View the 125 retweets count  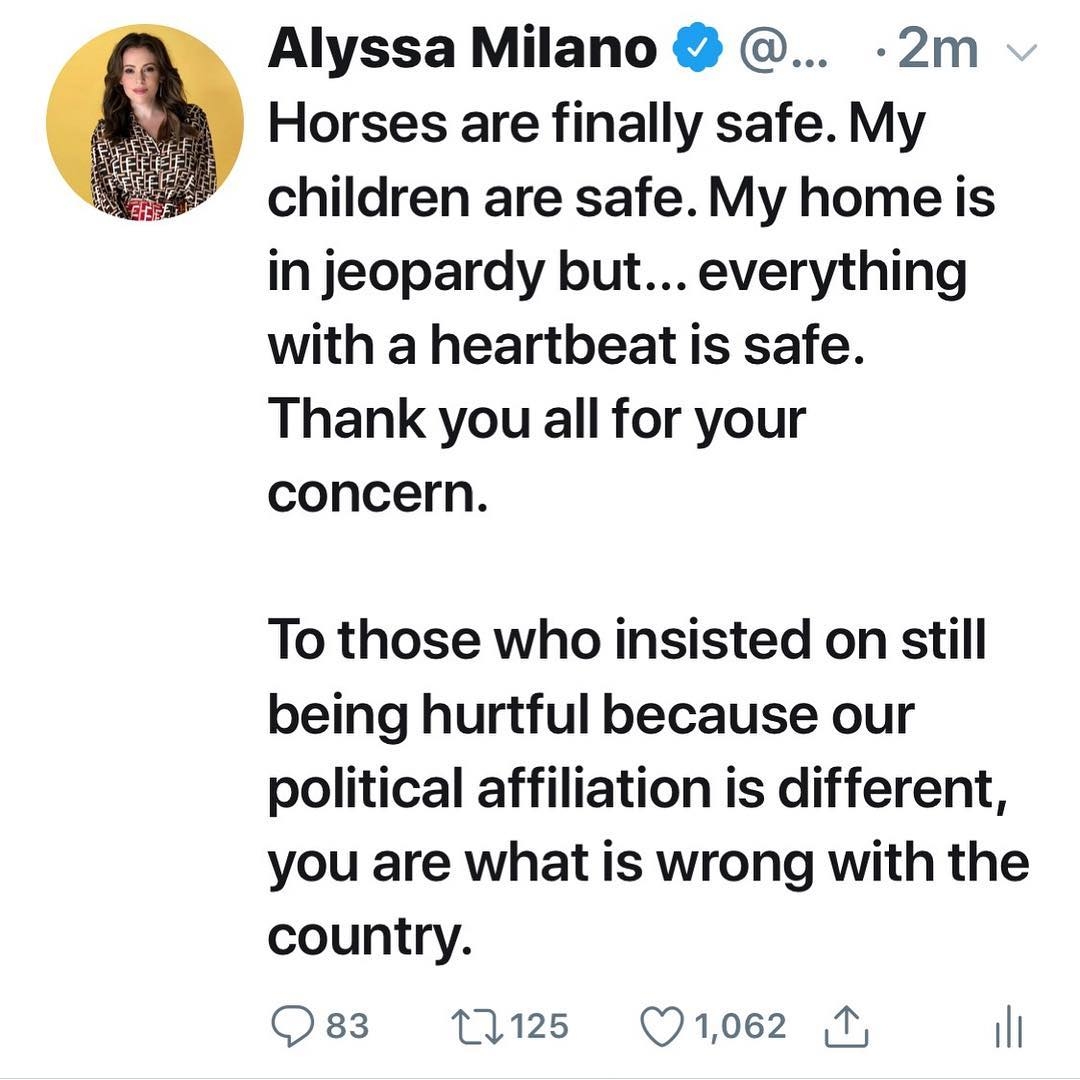click(540, 1026)
